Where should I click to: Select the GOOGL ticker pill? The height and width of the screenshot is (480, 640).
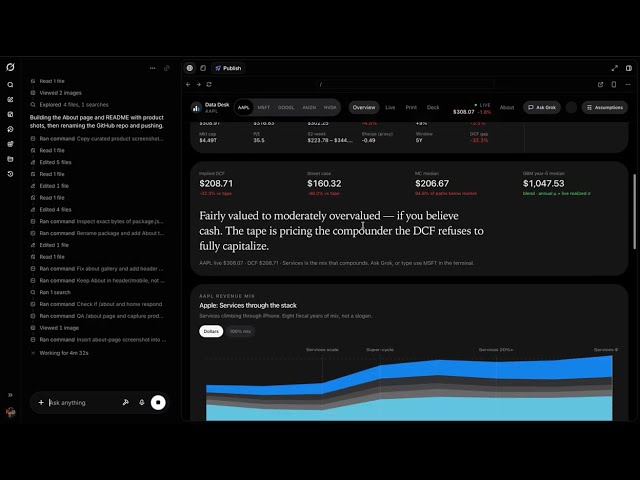click(x=286, y=107)
